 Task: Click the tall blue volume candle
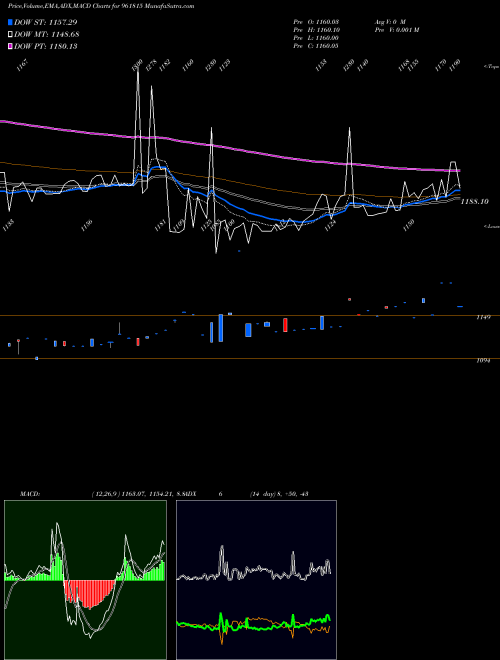pyautogui.click(x=221, y=328)
